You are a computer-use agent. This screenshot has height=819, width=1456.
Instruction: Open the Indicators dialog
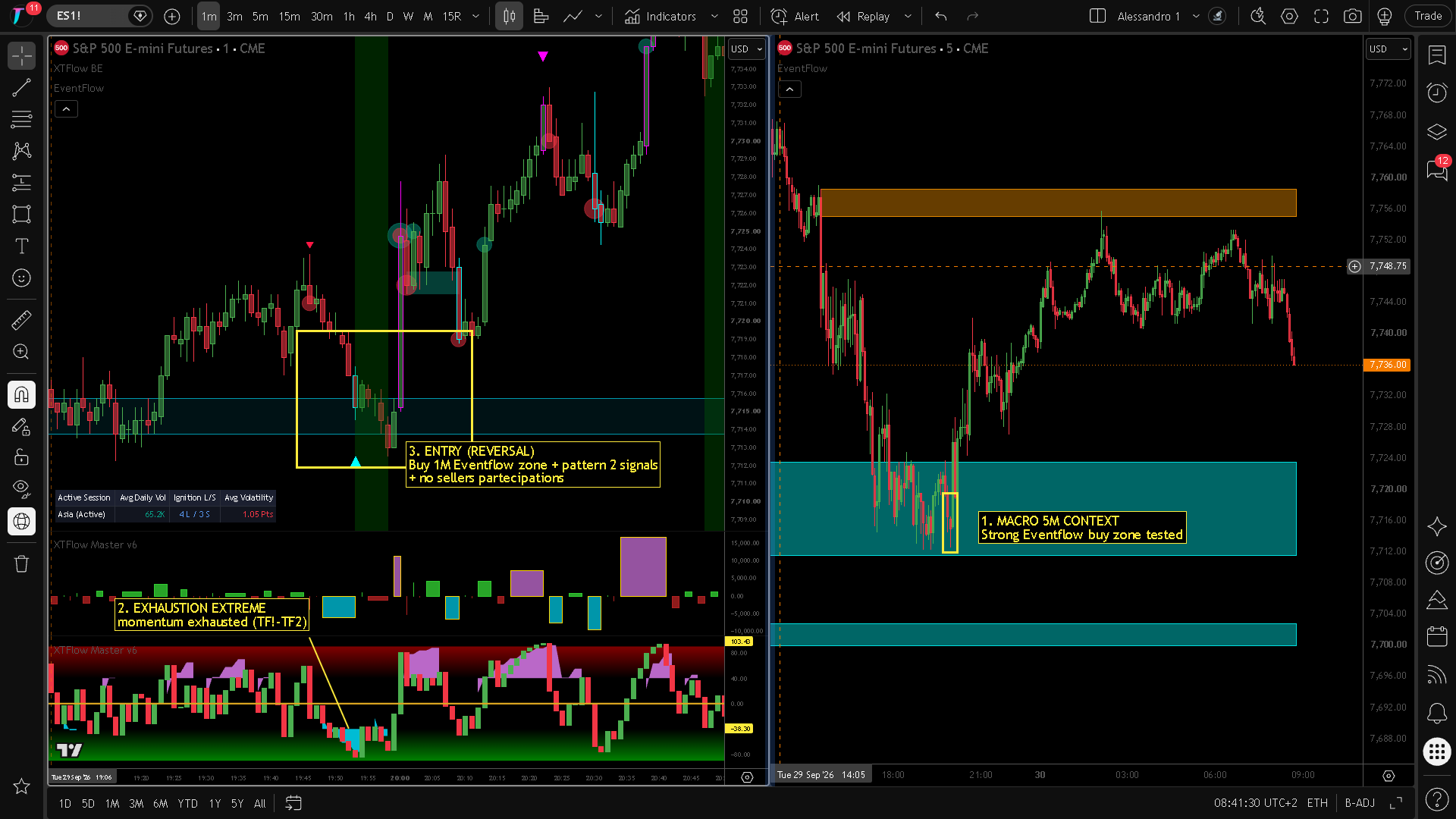coord(661,16)
